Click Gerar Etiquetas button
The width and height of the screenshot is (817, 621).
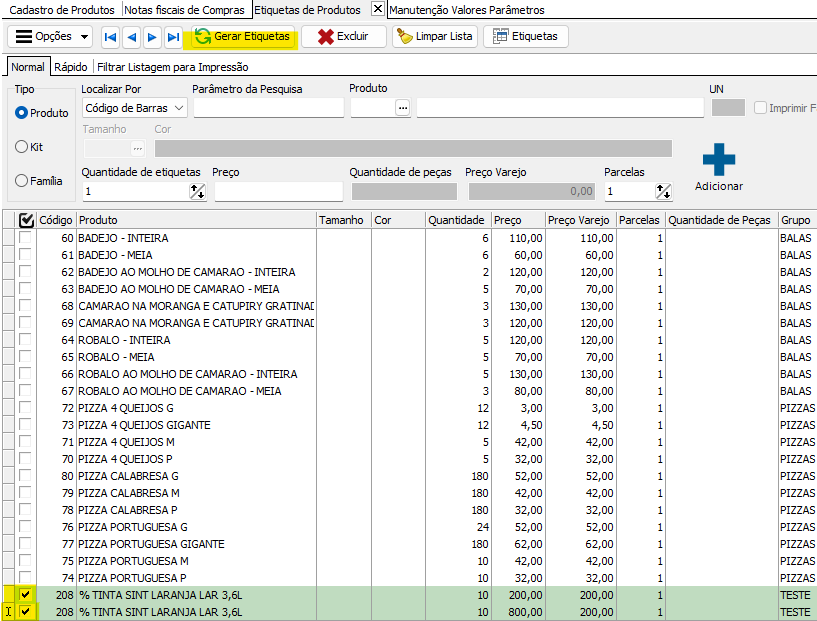click(x=243, y=37)
